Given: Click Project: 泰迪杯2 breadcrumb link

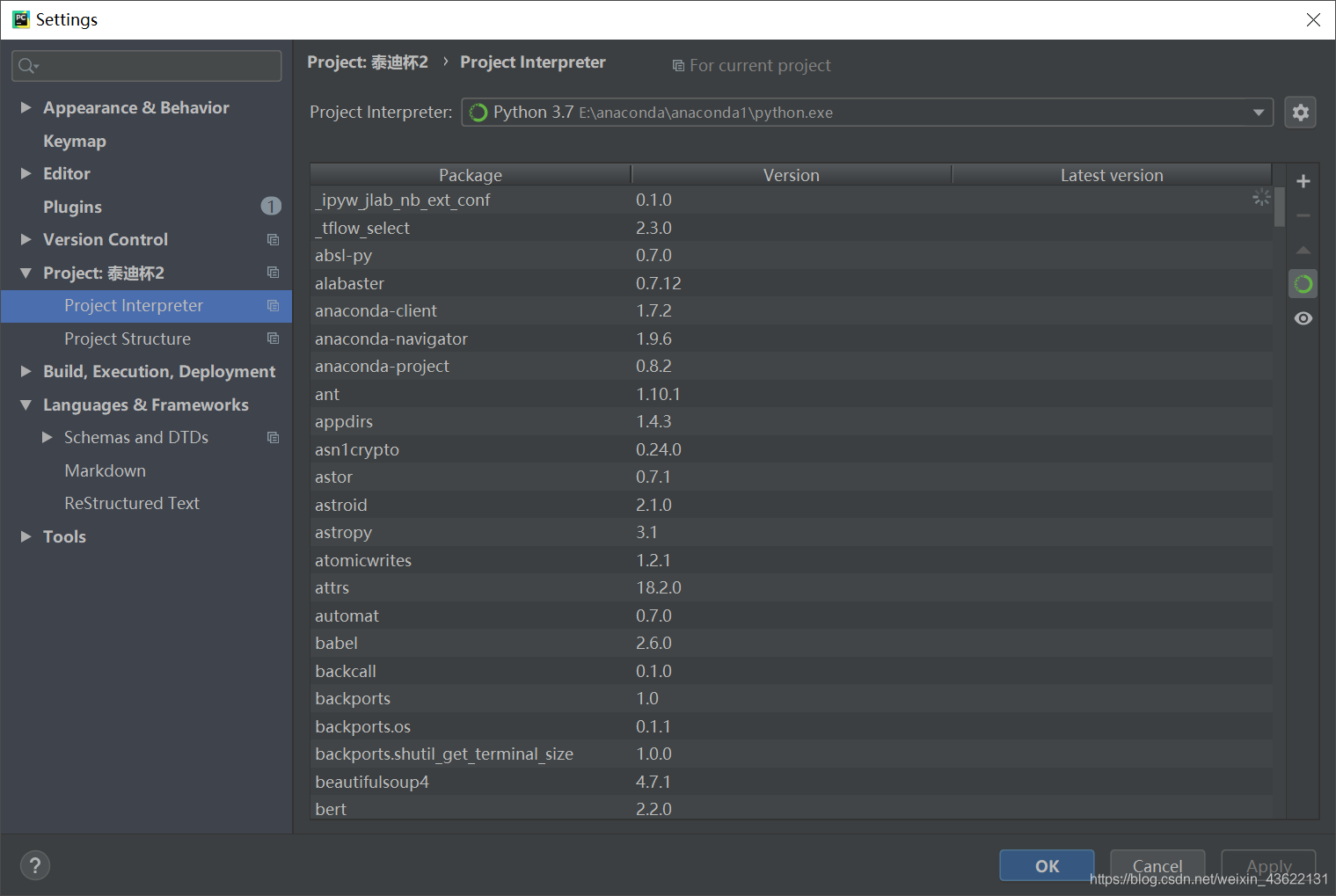Looking at the screenshot, I should 368,62.
